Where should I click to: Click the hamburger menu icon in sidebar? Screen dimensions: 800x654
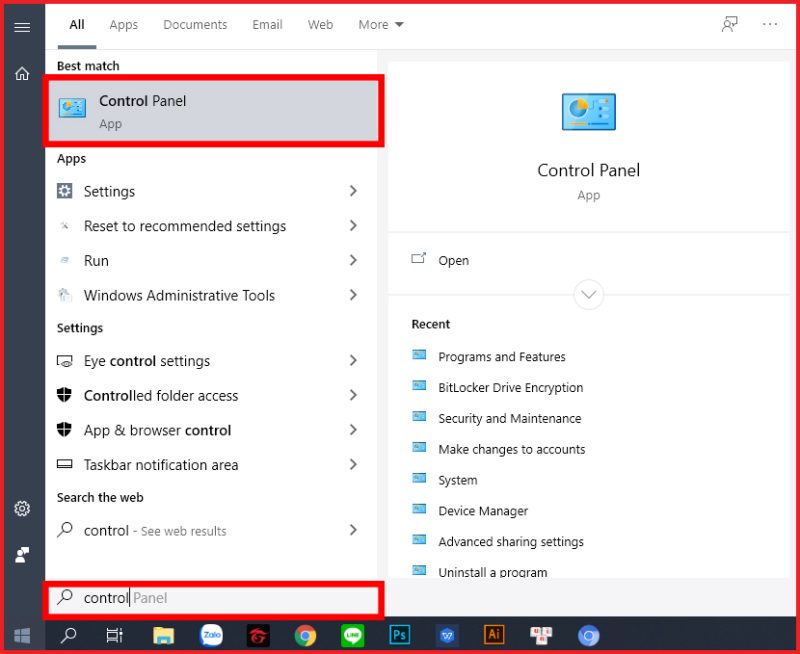pyautogui.click(x=22, y=27)
